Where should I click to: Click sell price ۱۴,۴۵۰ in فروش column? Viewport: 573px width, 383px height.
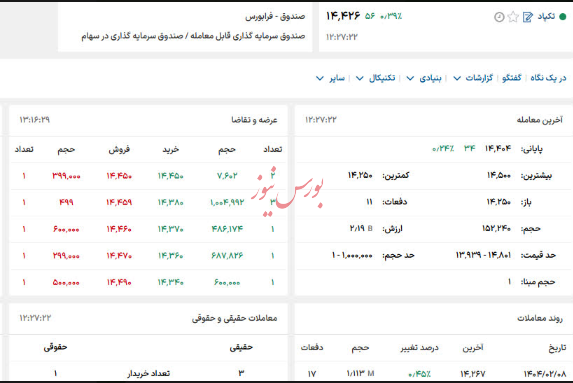pos(119,176)
